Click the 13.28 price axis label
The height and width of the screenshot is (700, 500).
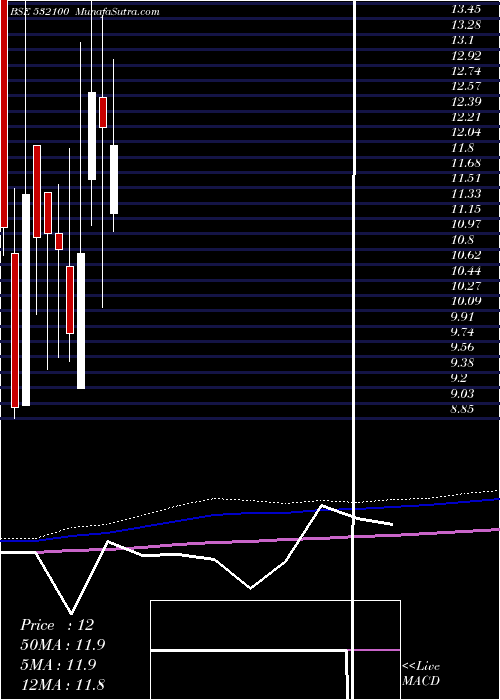tap(467, 25)
